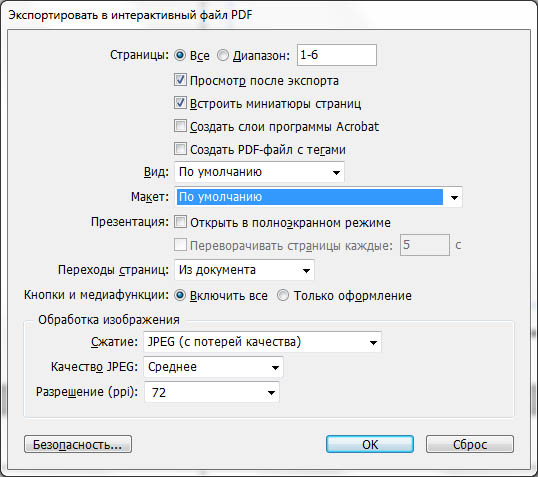
Task: Open the Вид dropdown
Action: coord(259,172)
